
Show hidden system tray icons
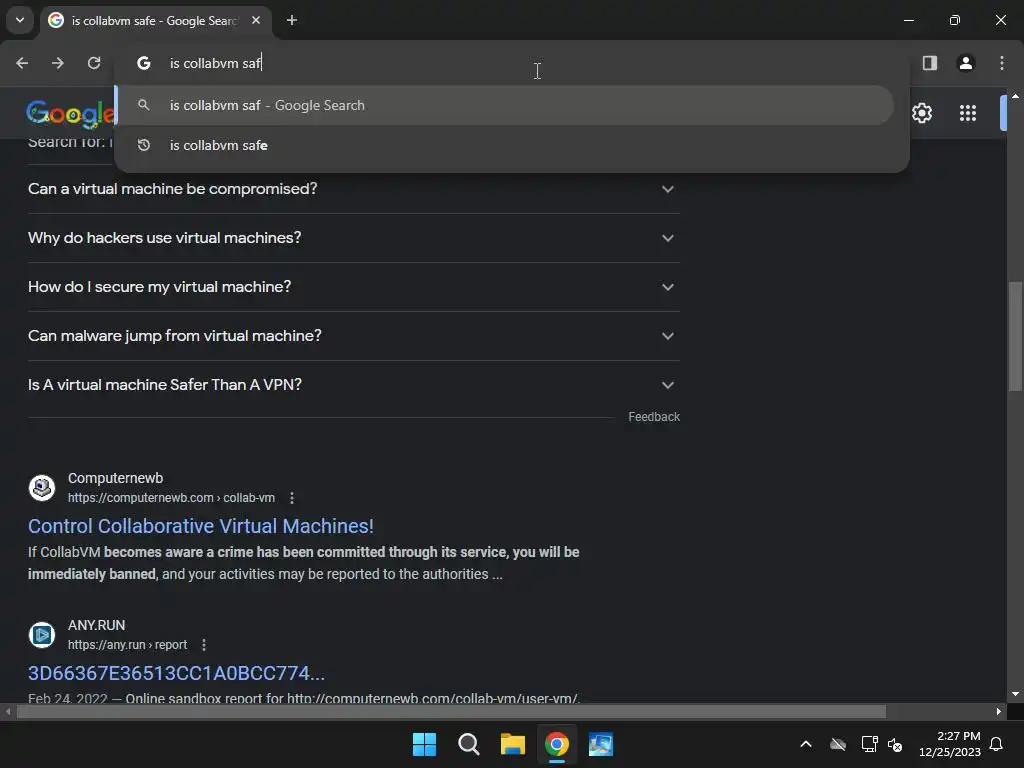[806, 744]
